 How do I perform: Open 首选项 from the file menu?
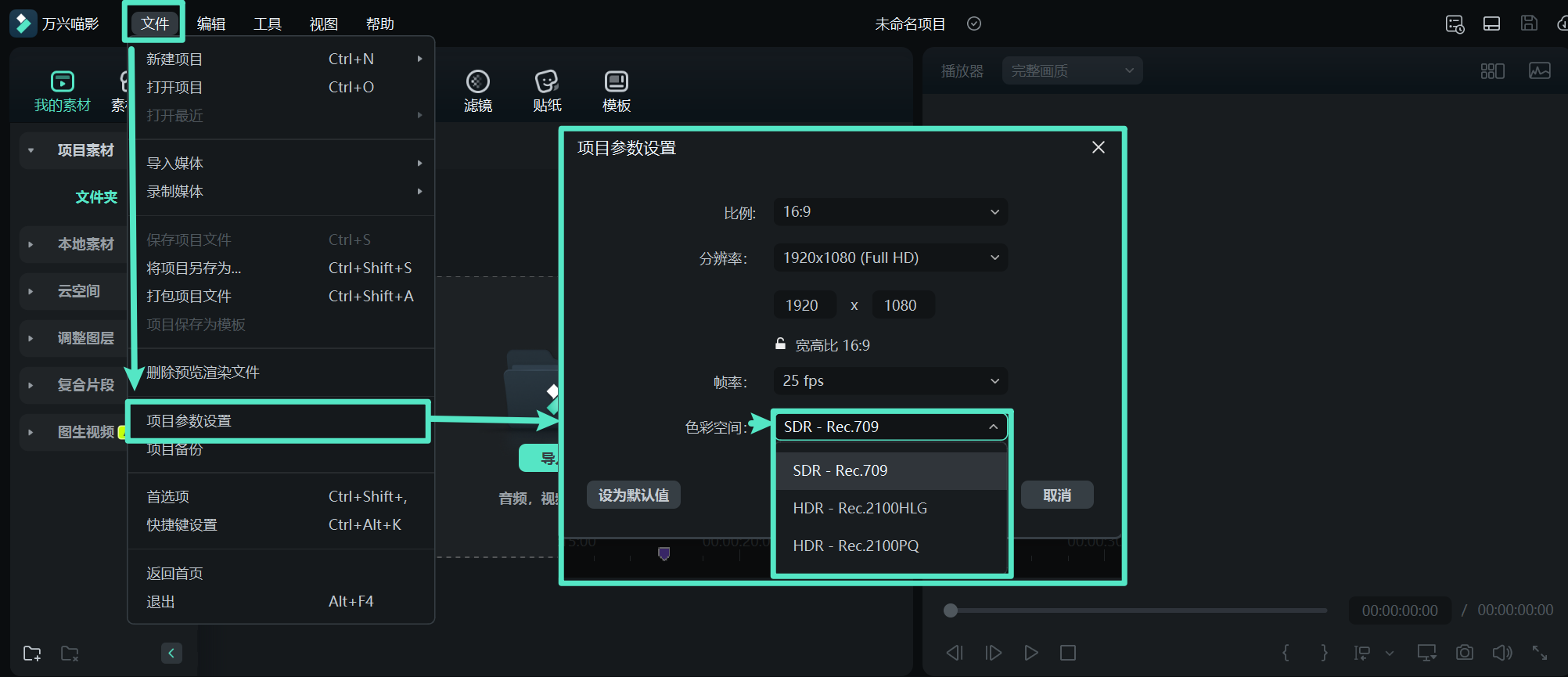pyautogui.click(x=282, y=496)
